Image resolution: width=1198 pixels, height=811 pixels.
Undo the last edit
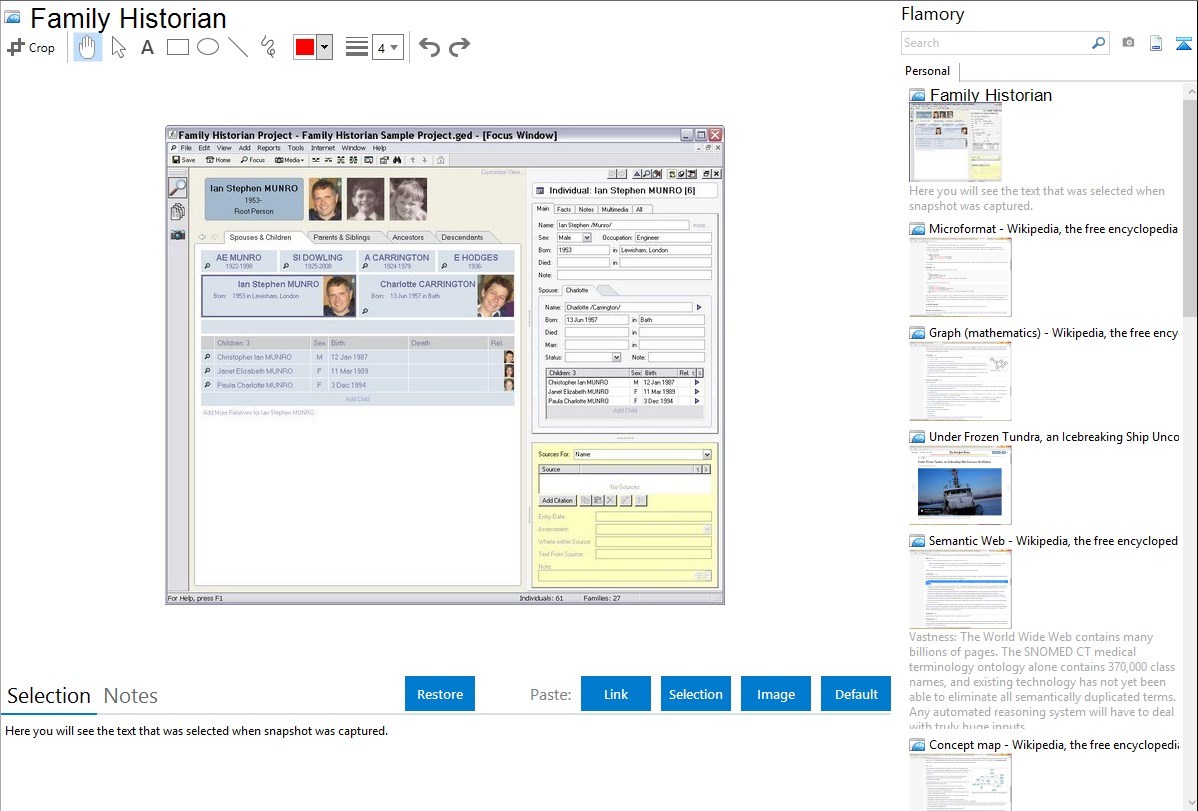[x=429, y=47]
